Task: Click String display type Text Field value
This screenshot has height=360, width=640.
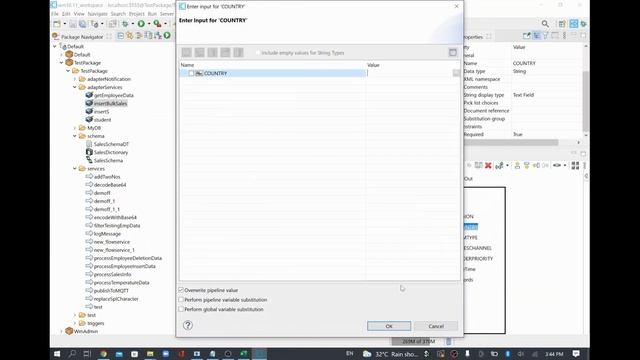Action: tap(523, 95)
